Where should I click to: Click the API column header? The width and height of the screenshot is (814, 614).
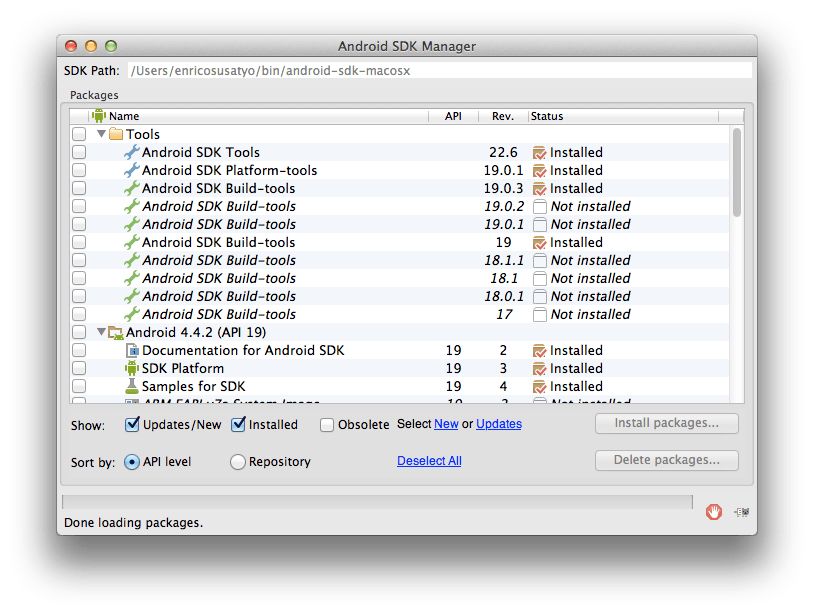[453, 116]
